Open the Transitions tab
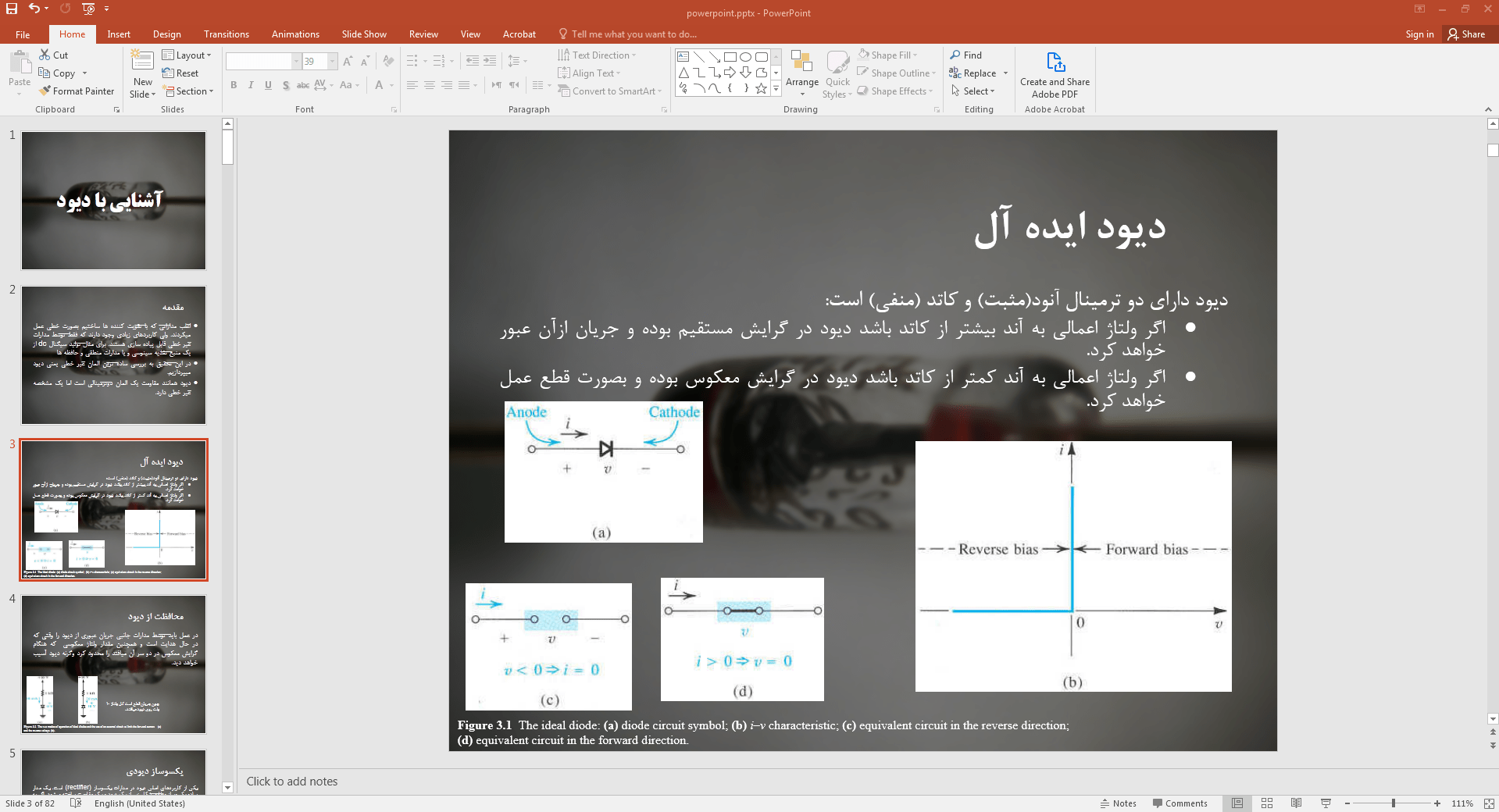The height and width of the screenshot is (812, 1499). [226, 34]
